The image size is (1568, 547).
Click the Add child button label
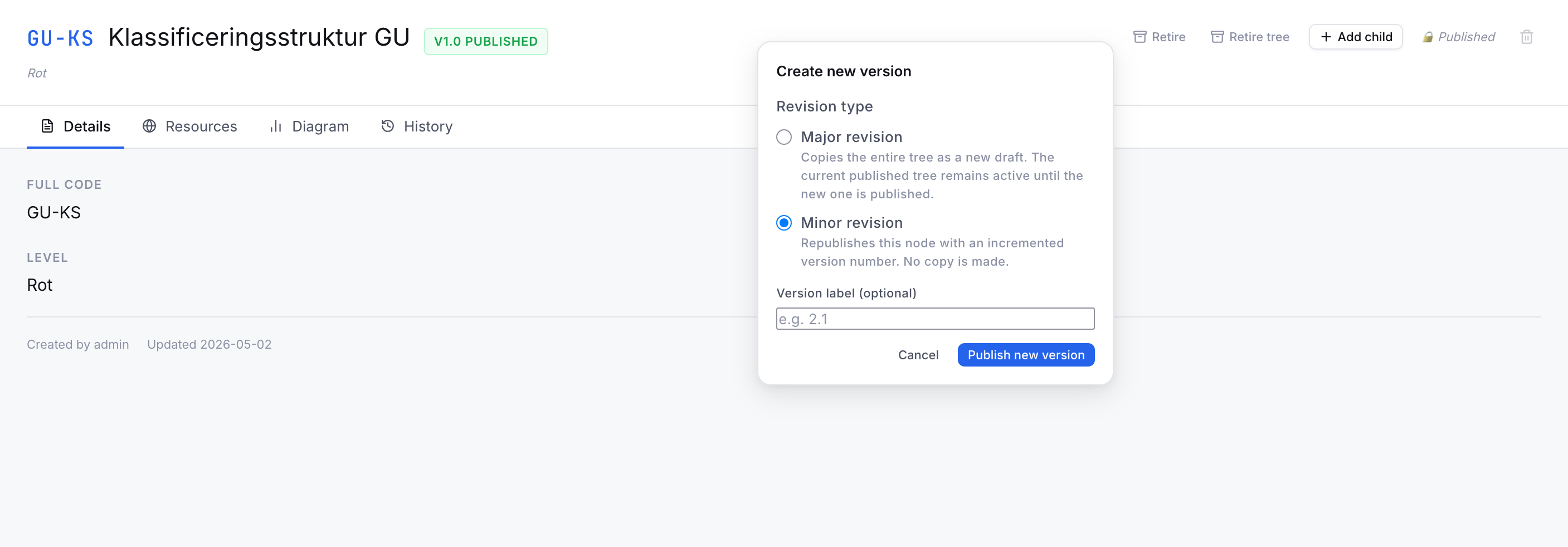[1365, 37]
